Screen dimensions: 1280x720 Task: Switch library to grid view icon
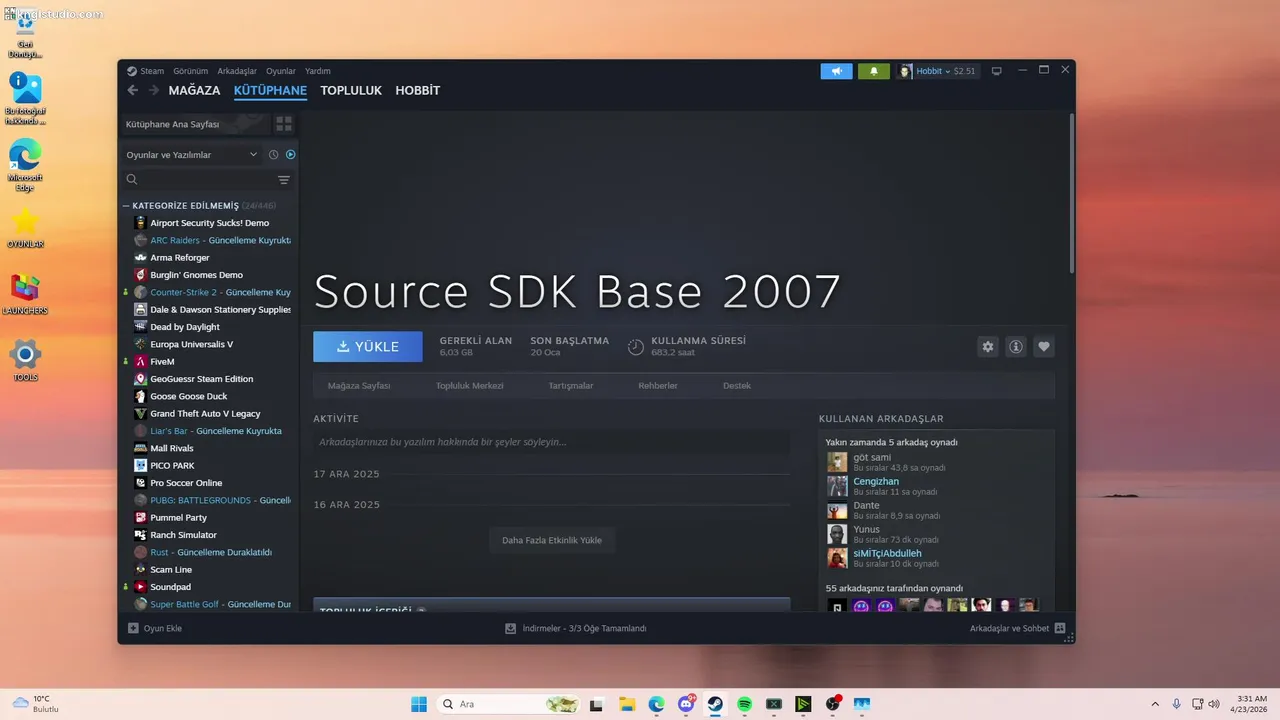pos(284,124)
